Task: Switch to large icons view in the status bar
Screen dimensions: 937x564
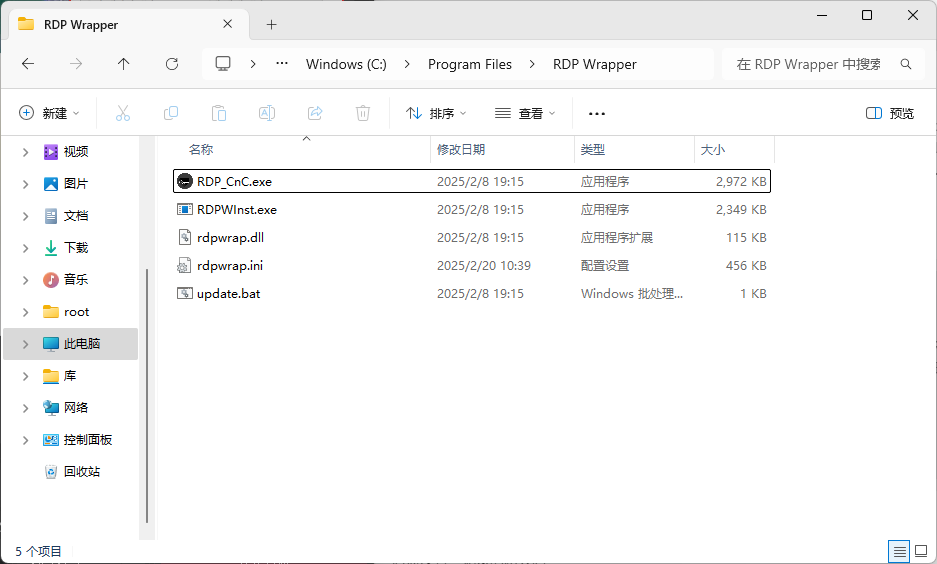Action: click(921, 551)
